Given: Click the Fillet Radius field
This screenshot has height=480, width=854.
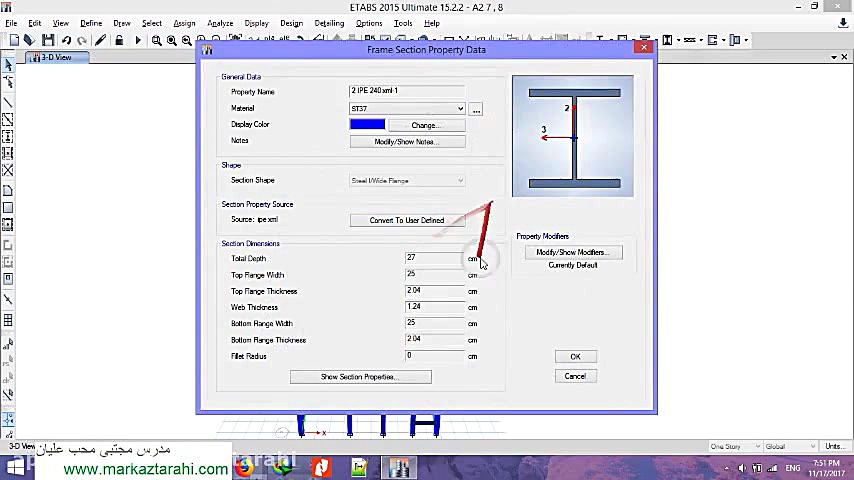Looking at the screenshot, I should [x=435, y=356].
